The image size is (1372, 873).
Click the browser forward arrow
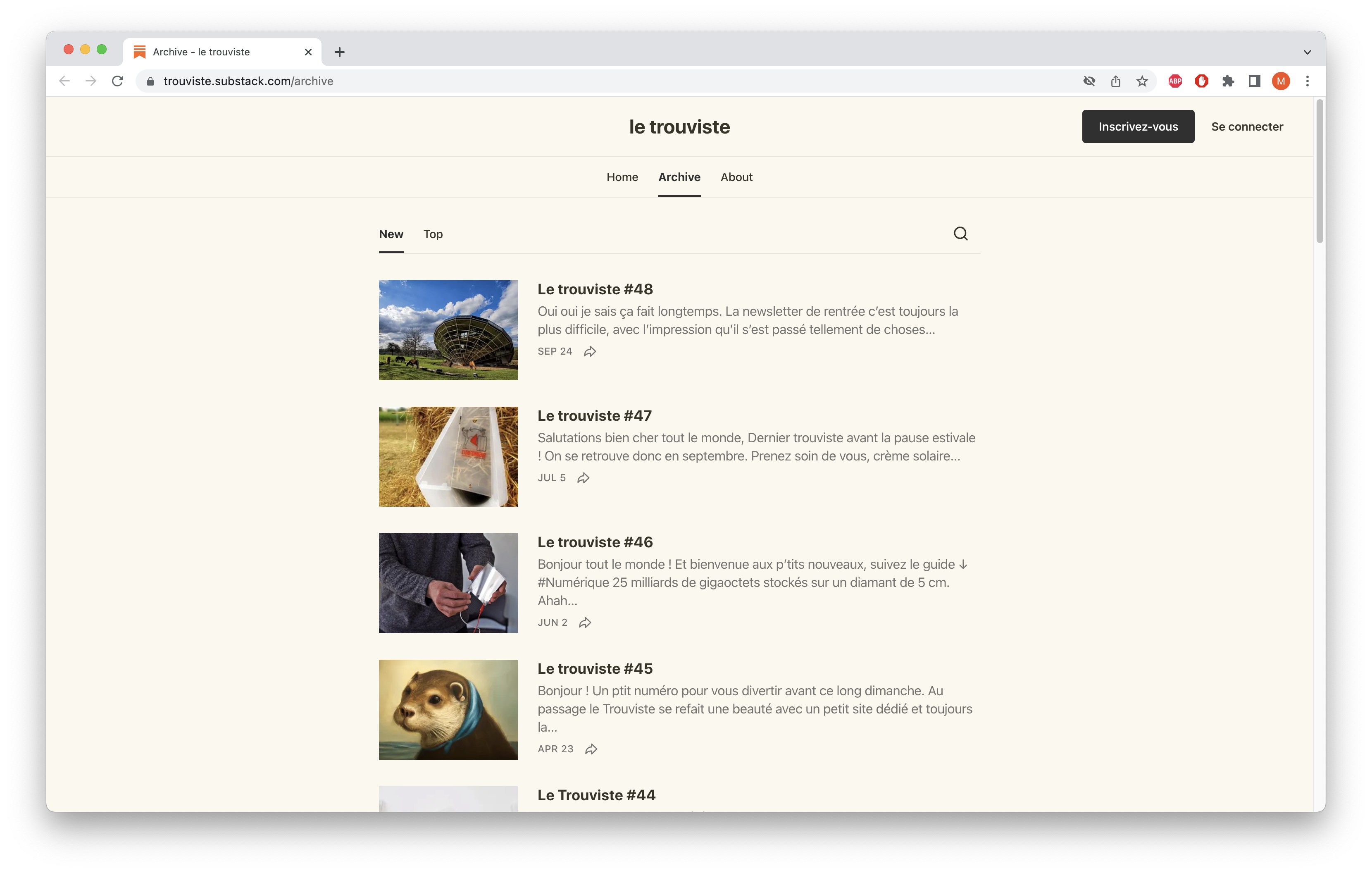(91, 81)
